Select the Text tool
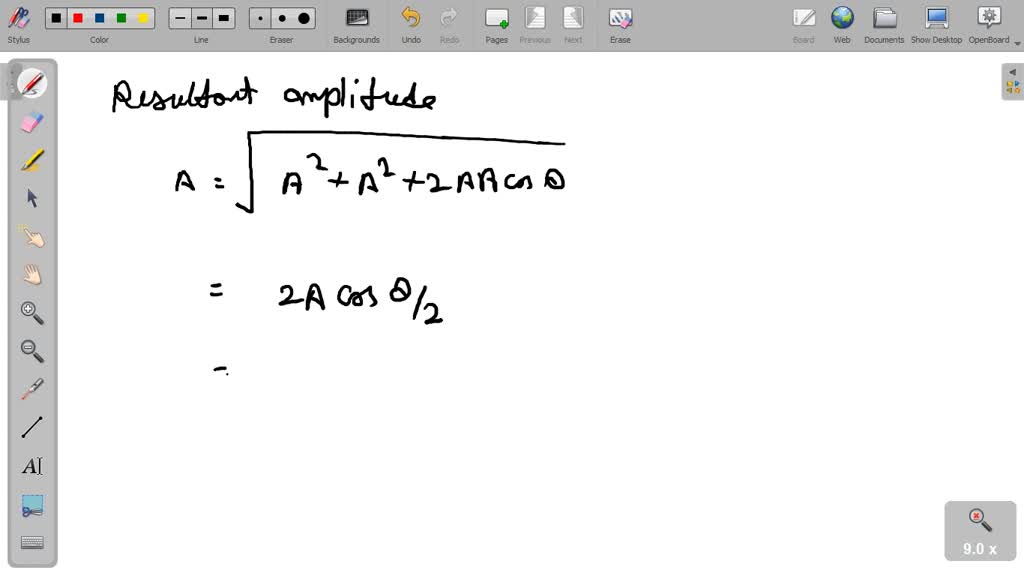Image resolution: width=1024 pixels, height=576 pixels. [x=30, y=466]
